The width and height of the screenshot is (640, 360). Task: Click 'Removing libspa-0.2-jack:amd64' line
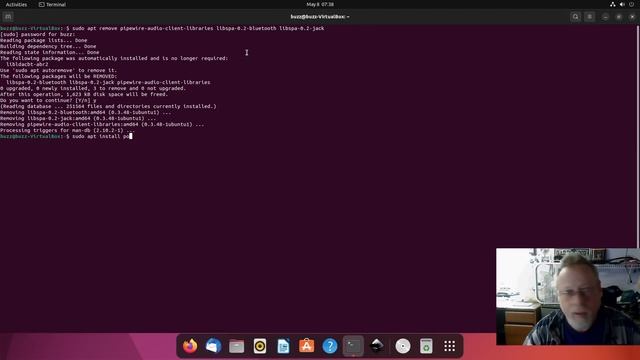click(78, 118)
